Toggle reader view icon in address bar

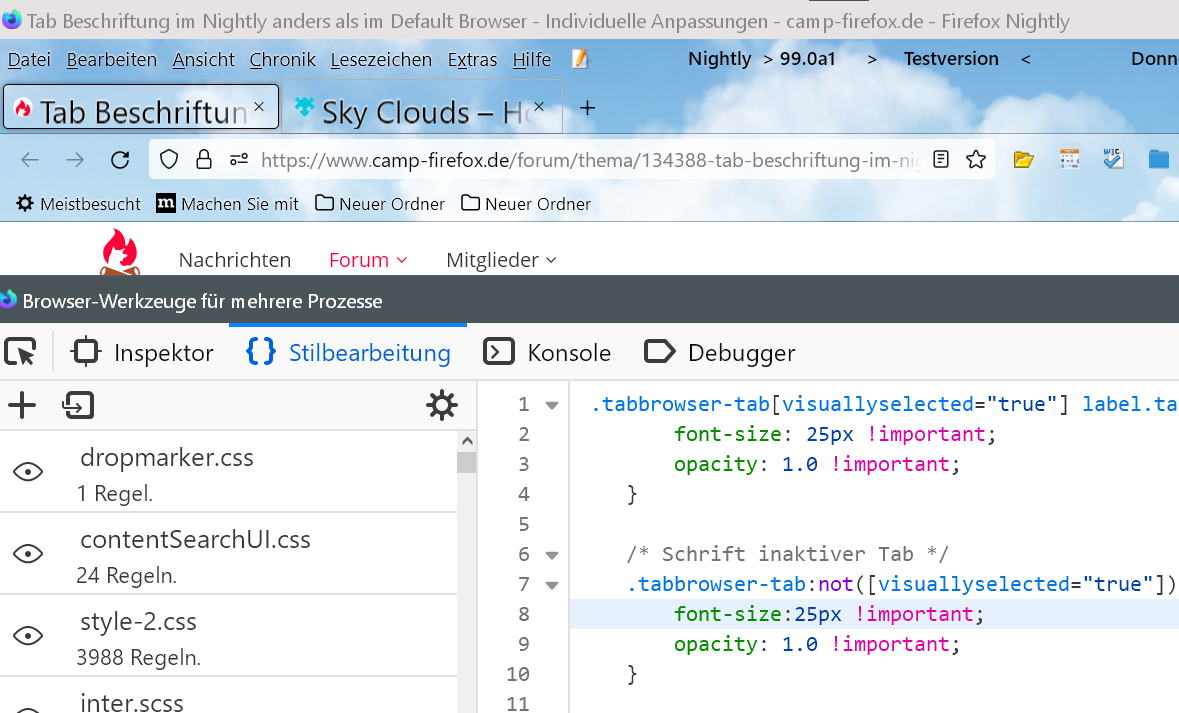(941, 160)
